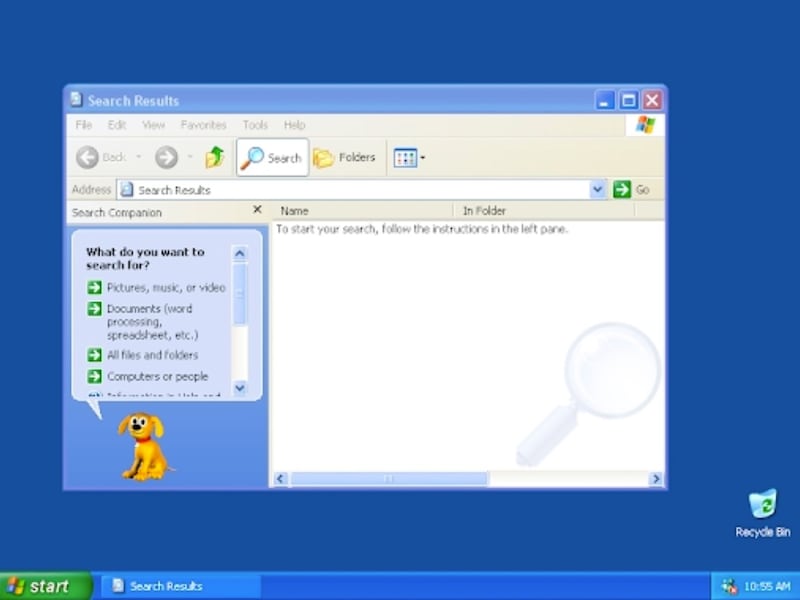Screen dimensions: 800x600
Task: Open the Views icon in toolbar
Action: point(404,158)
